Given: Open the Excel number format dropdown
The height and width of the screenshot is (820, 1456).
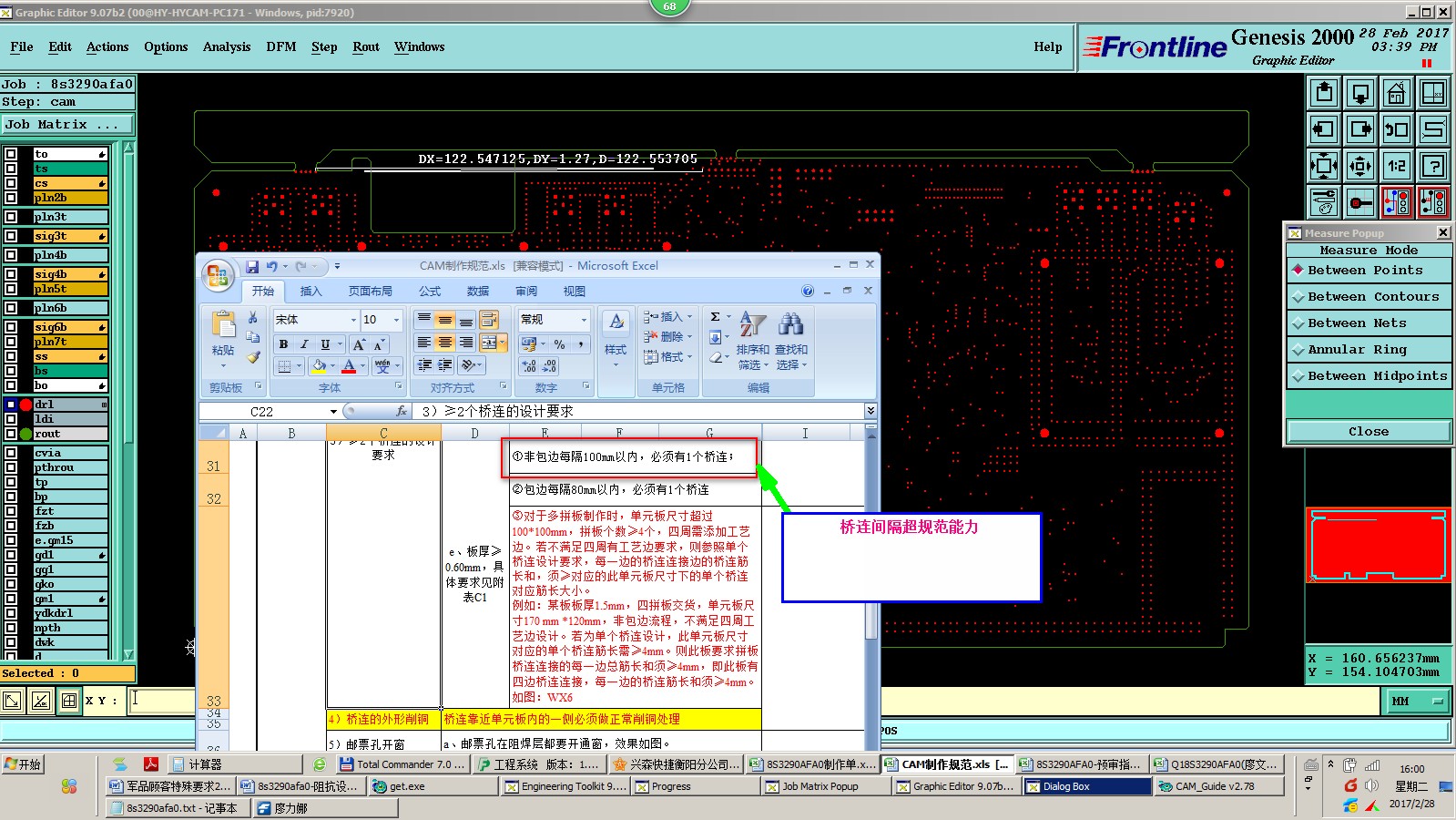Looking at the screenshot, I should coord(584,320).
